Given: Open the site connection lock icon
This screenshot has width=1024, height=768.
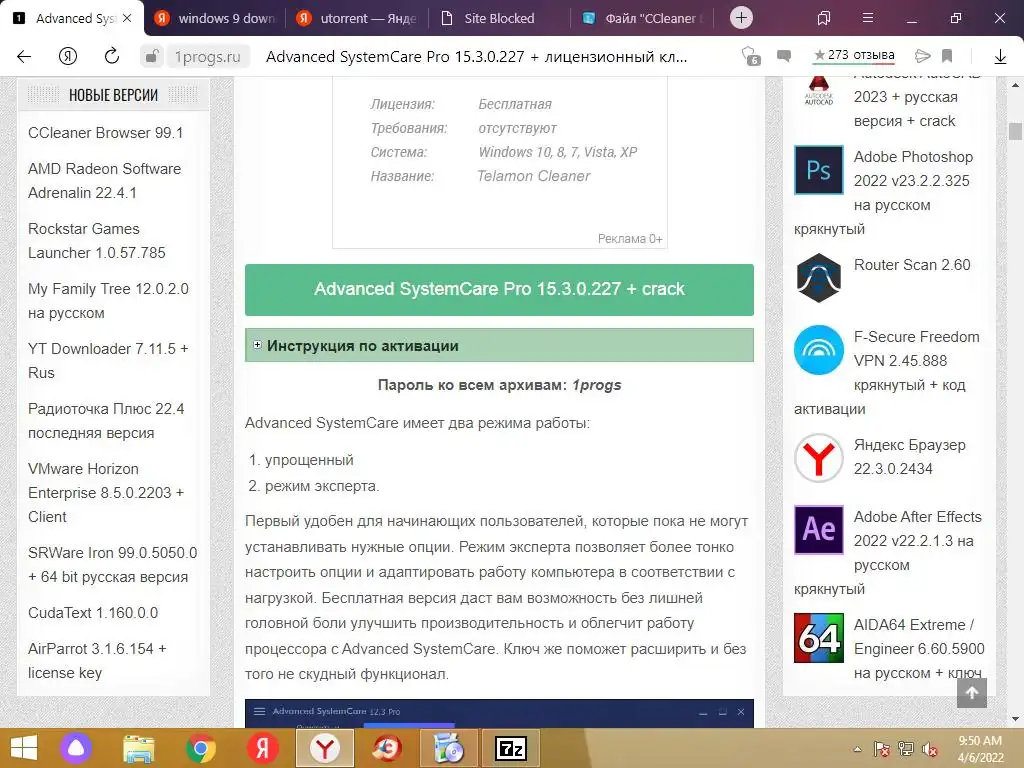Looking at the screenshot, I should (152, 56).
